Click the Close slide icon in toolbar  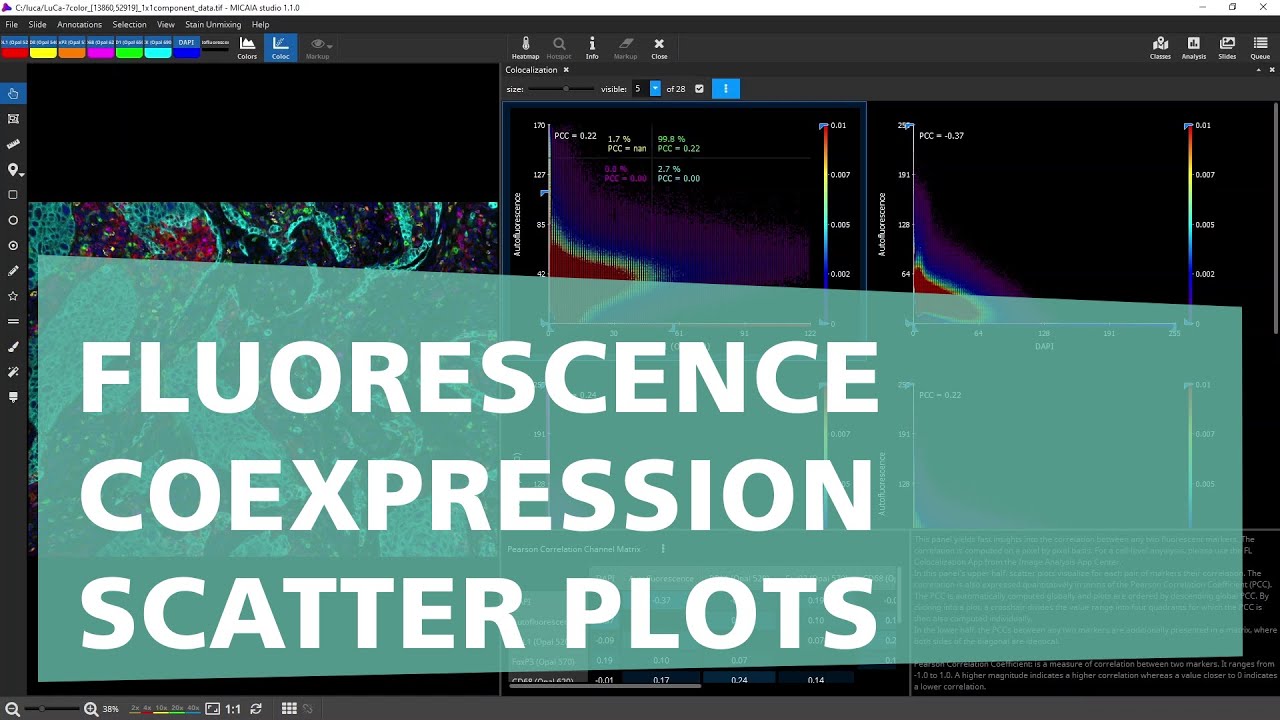[x=659, y=47]
